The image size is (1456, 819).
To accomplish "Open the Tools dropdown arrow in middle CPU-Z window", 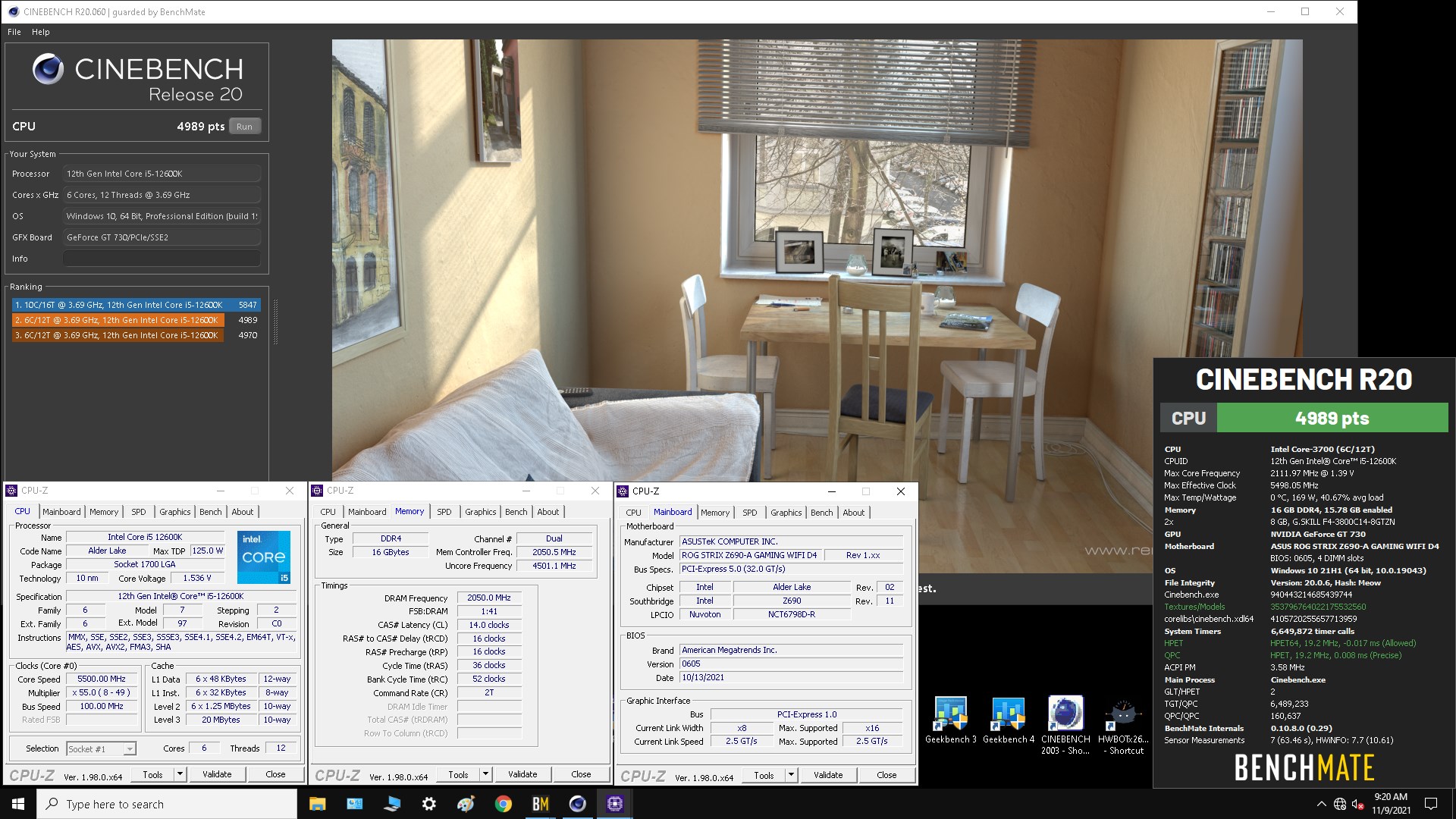I will 485,774.
